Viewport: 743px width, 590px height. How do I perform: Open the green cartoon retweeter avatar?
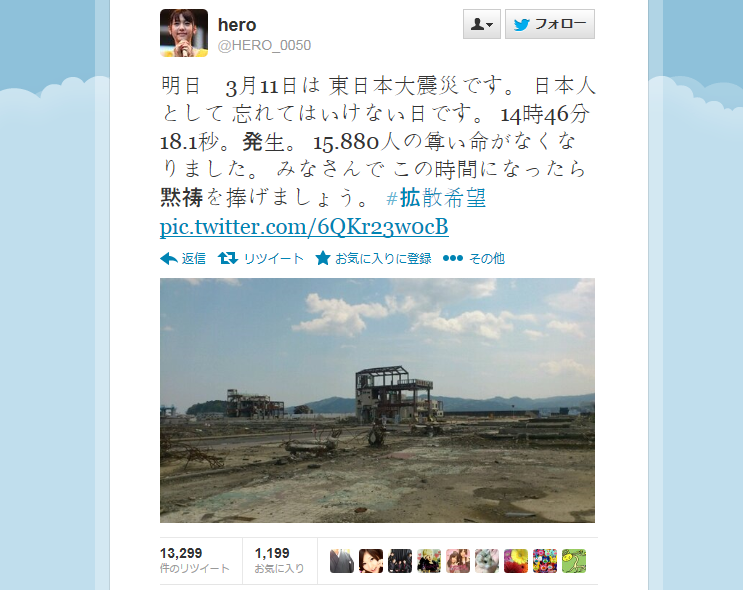click(x=574, y=561)
